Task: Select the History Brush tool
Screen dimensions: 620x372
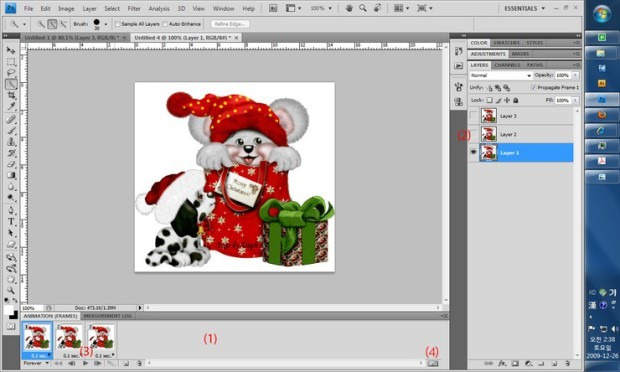Action: pos(11,153)
